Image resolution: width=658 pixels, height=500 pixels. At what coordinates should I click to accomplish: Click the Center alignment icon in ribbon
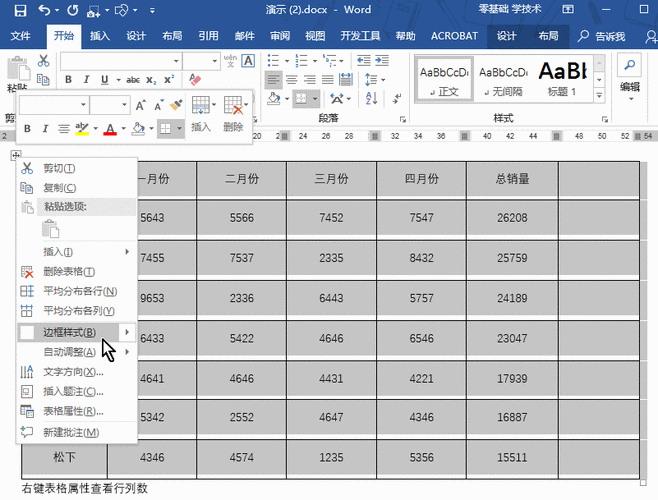point(292,79)
